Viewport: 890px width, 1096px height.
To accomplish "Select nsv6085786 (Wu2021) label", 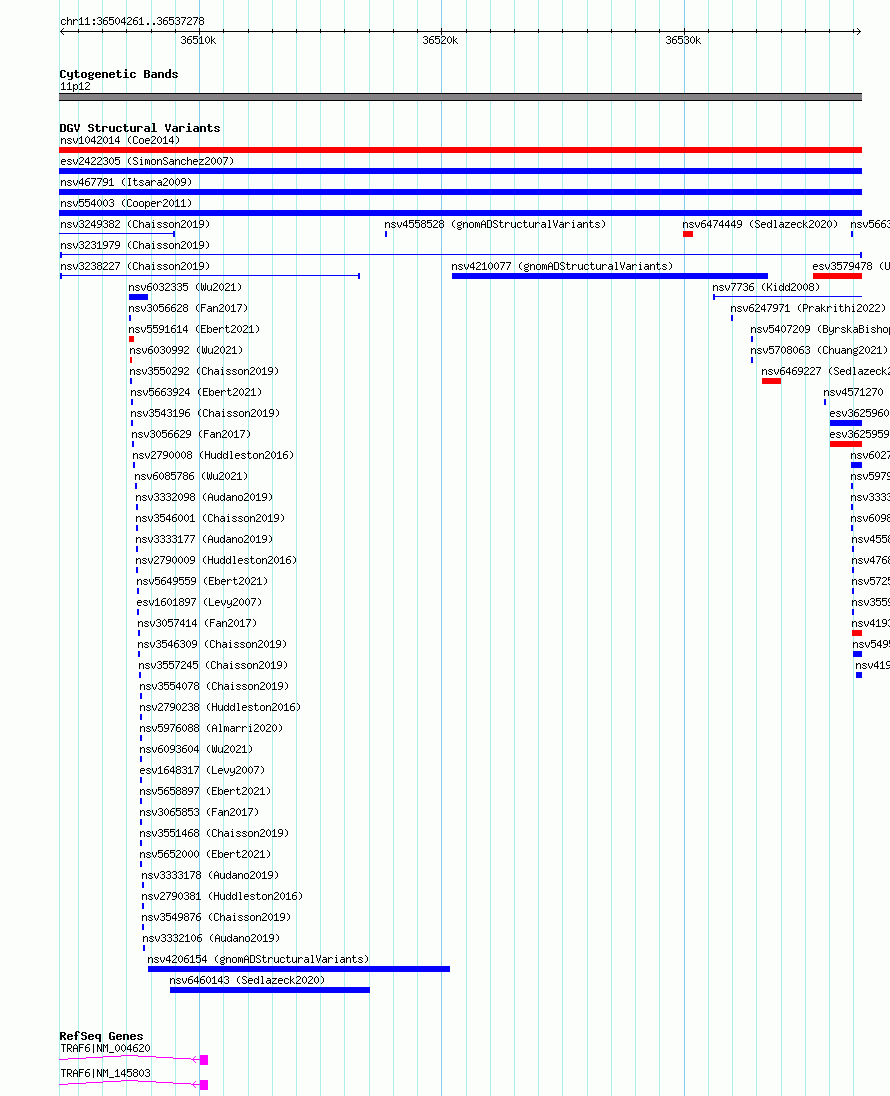I will [192, 475].
